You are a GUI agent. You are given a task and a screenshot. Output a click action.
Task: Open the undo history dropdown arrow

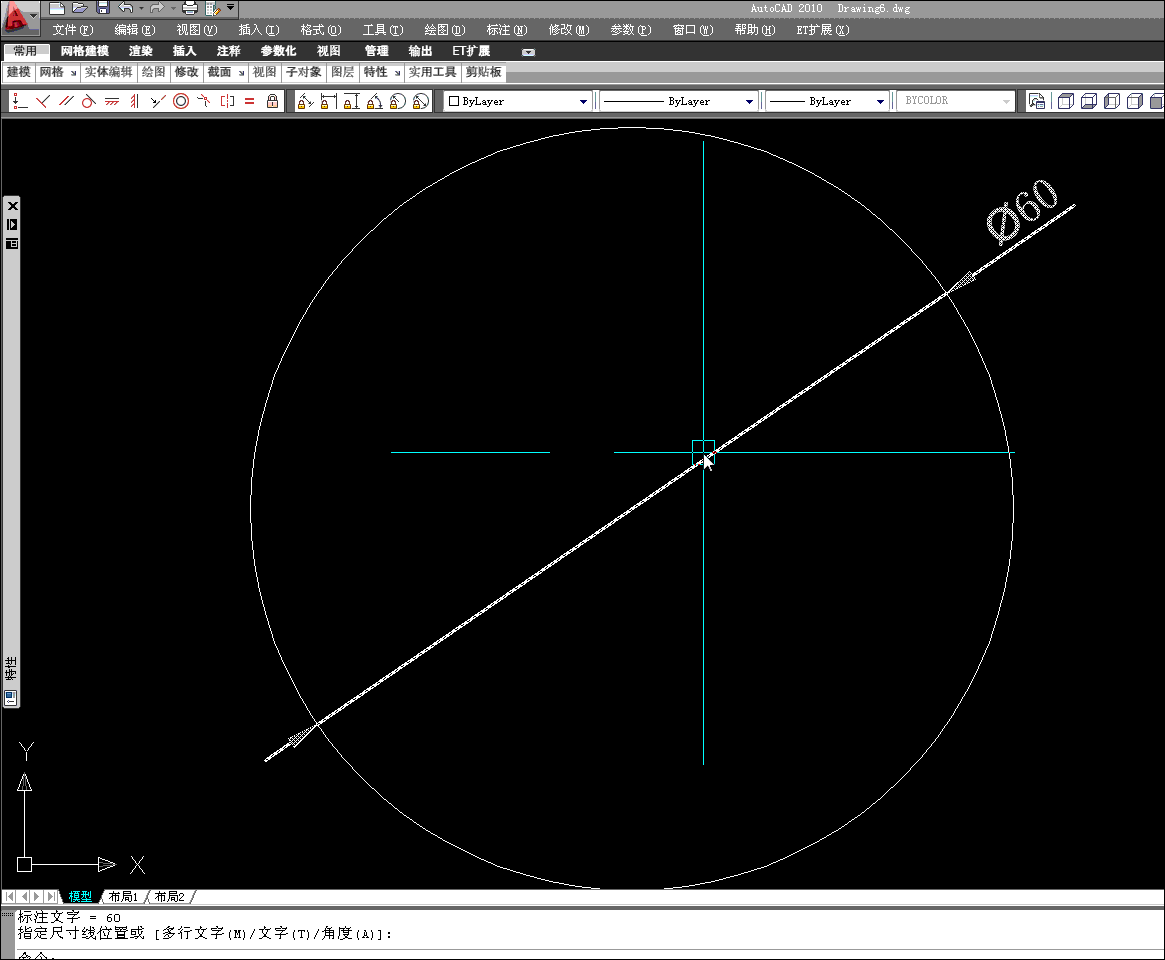click(x=141, y=8)
